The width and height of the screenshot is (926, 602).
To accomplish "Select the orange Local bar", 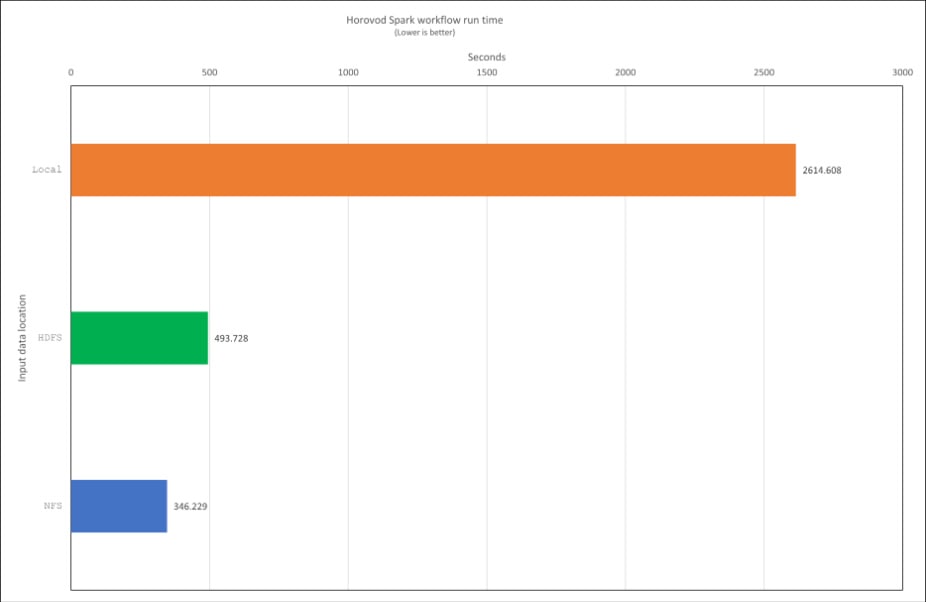I will point(433,170).
